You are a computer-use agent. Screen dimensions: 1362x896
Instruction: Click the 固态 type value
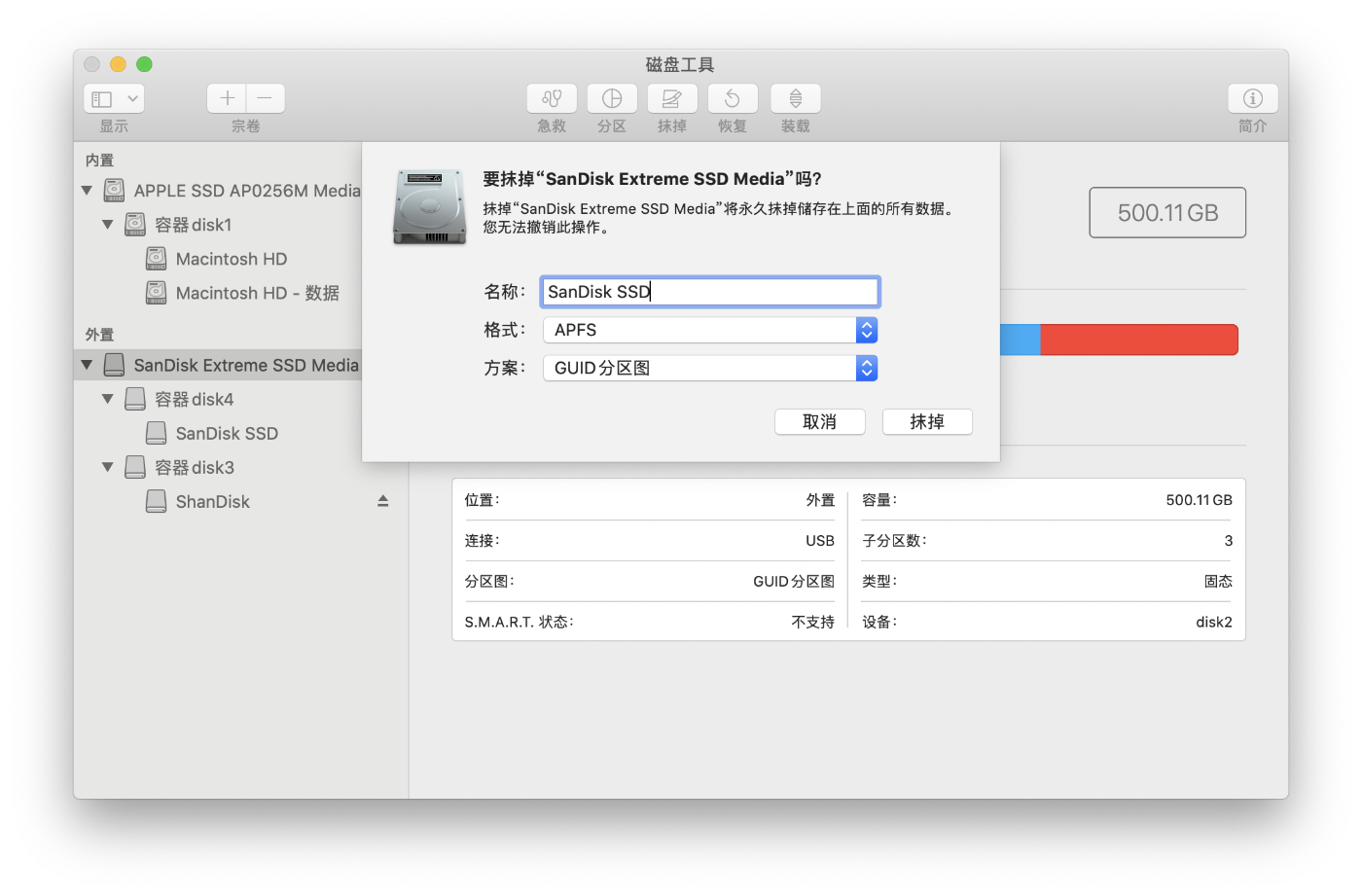(x=1218, y=581)
